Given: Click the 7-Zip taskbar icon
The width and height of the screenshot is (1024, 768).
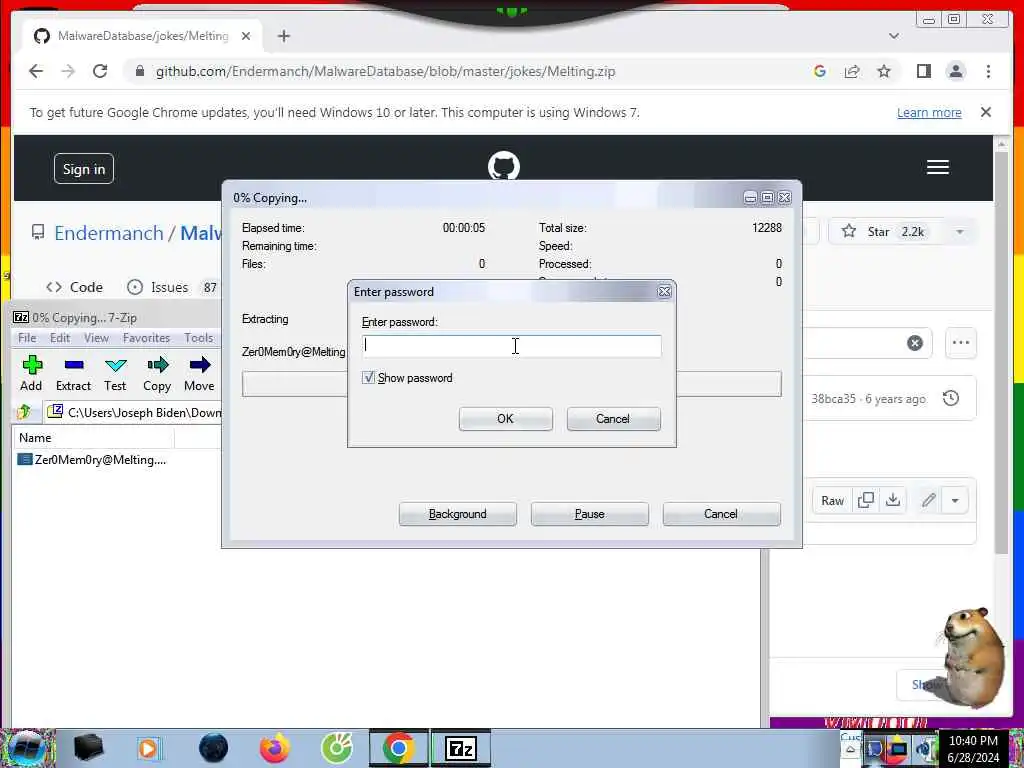Looking at the screenshot, I should tap(461, 748).
